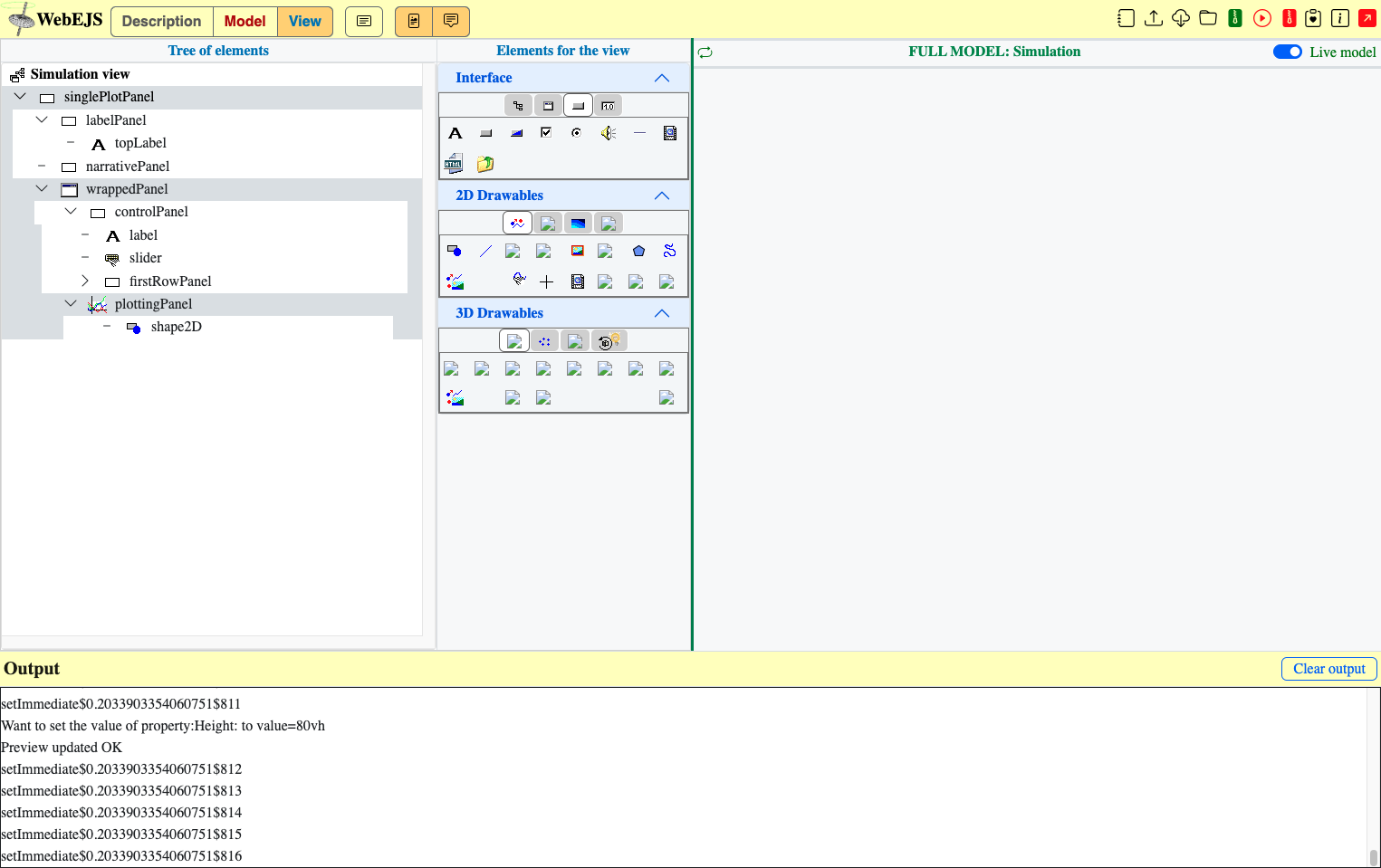Pick the slider element from Interface palette

coord(516,133)
